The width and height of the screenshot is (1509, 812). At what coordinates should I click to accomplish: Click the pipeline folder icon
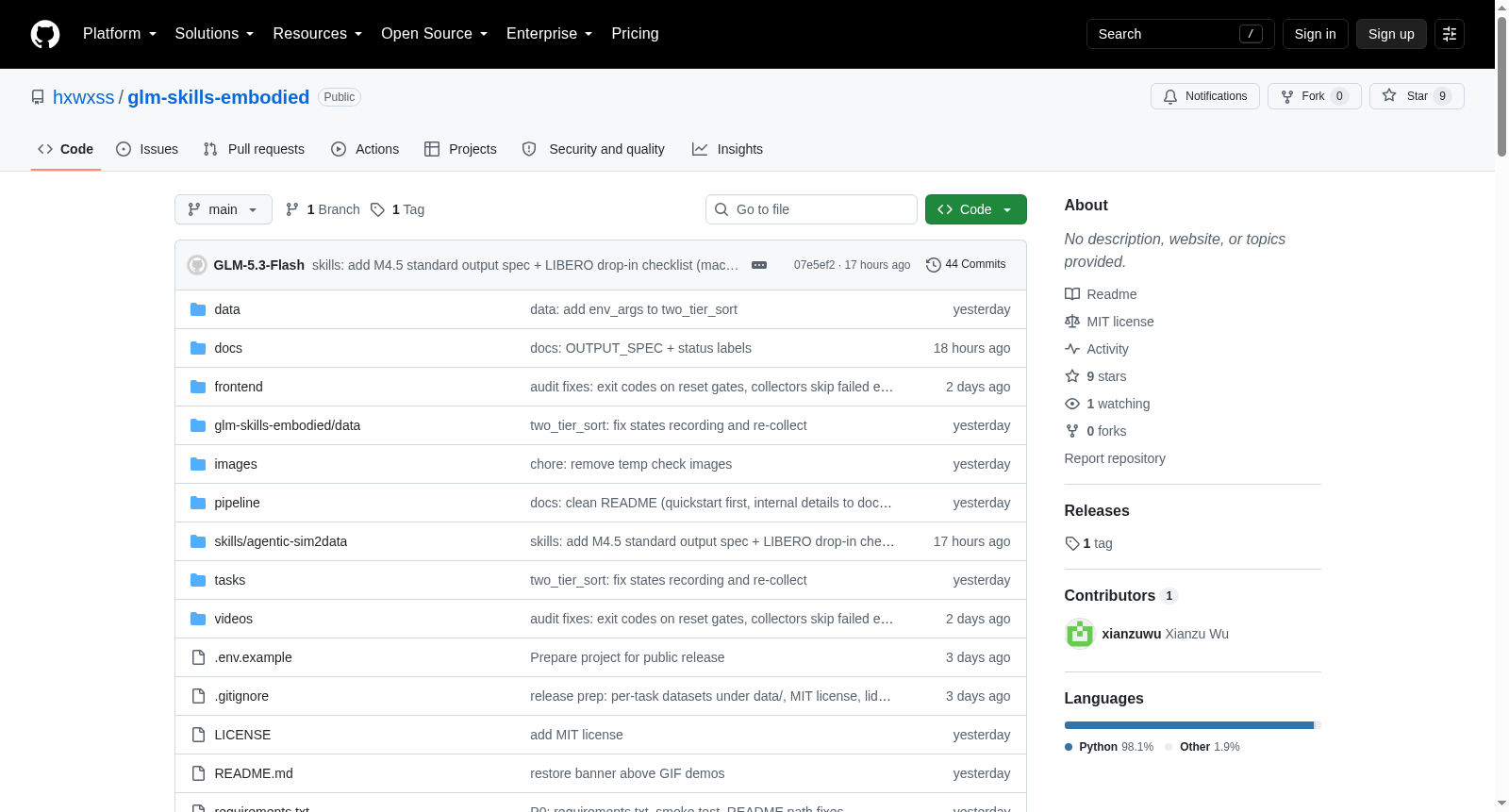click(x=198, y=503)
